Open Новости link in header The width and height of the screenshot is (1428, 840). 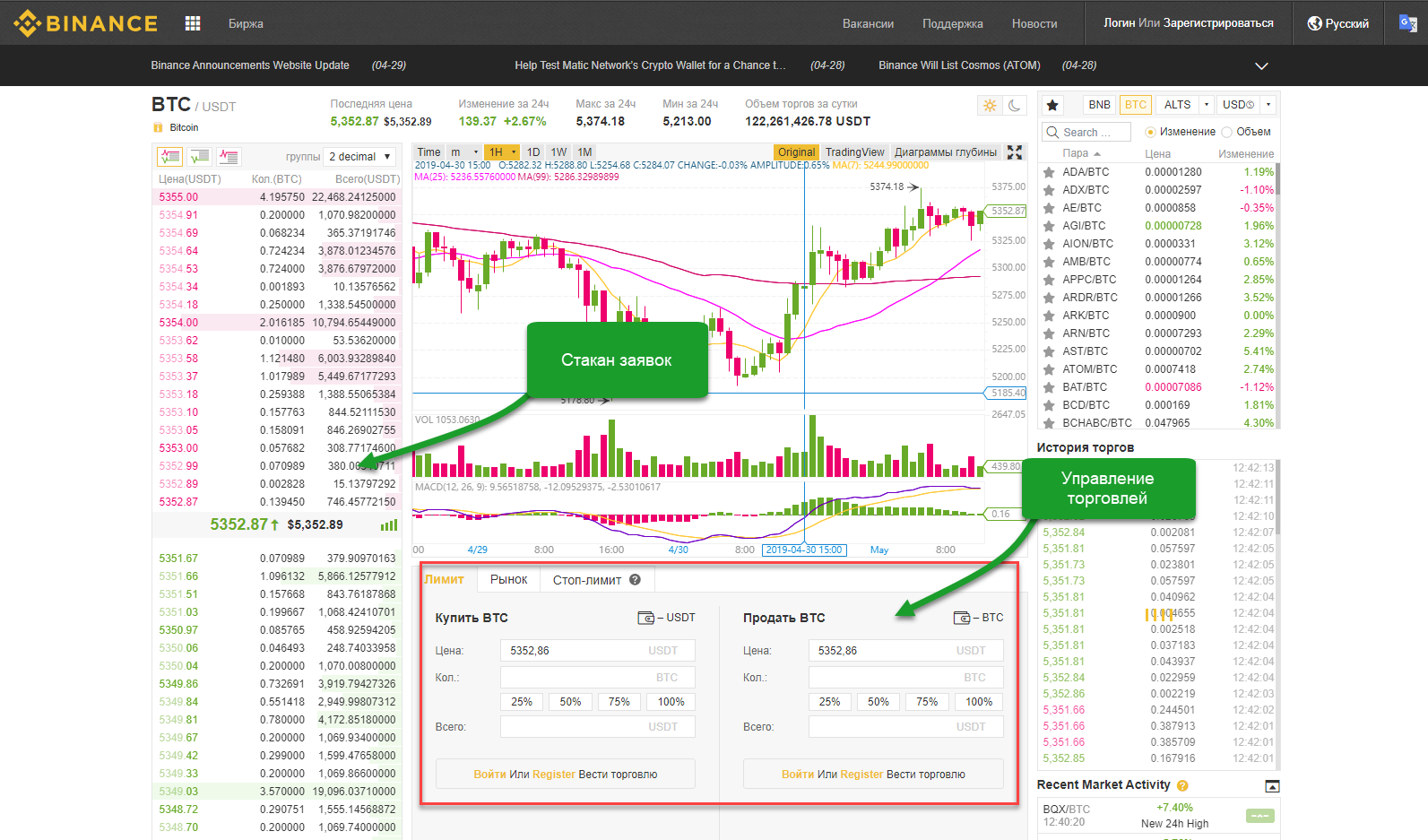pos(1034,23)
